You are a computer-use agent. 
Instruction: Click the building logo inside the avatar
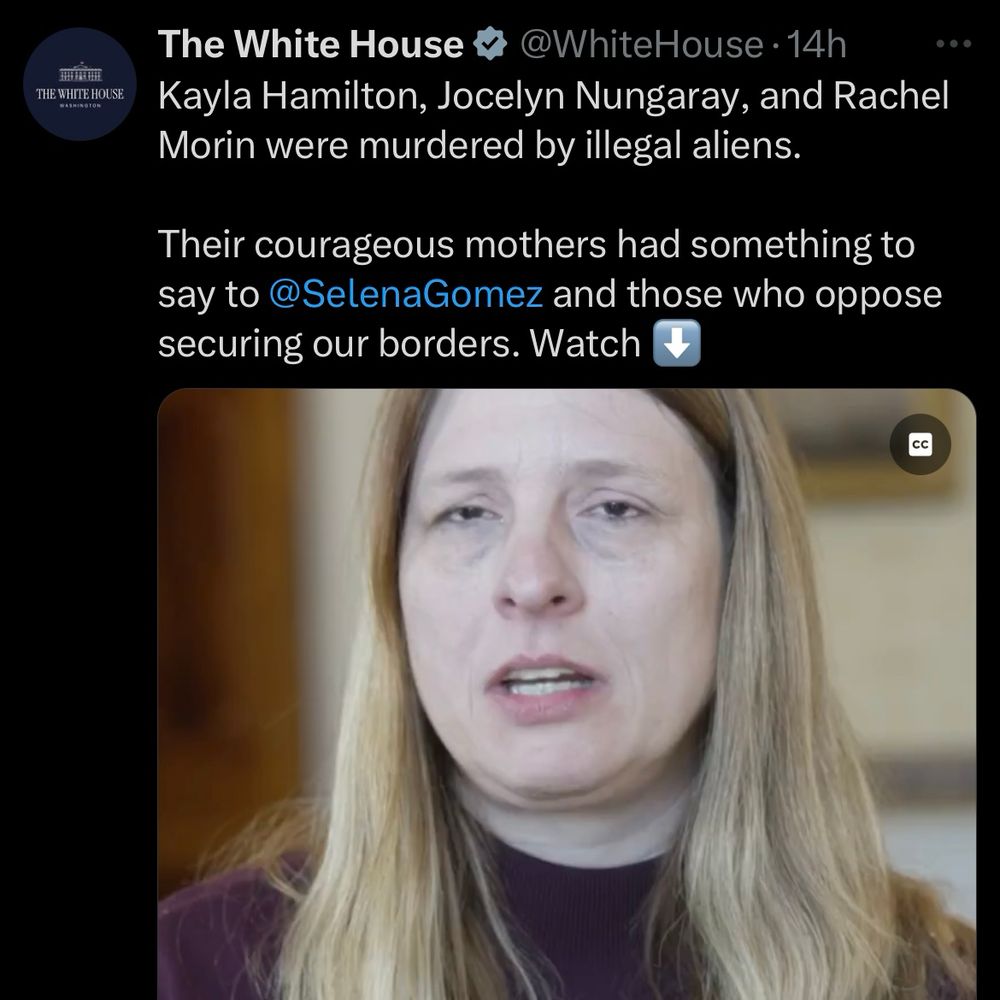point(80,72)
